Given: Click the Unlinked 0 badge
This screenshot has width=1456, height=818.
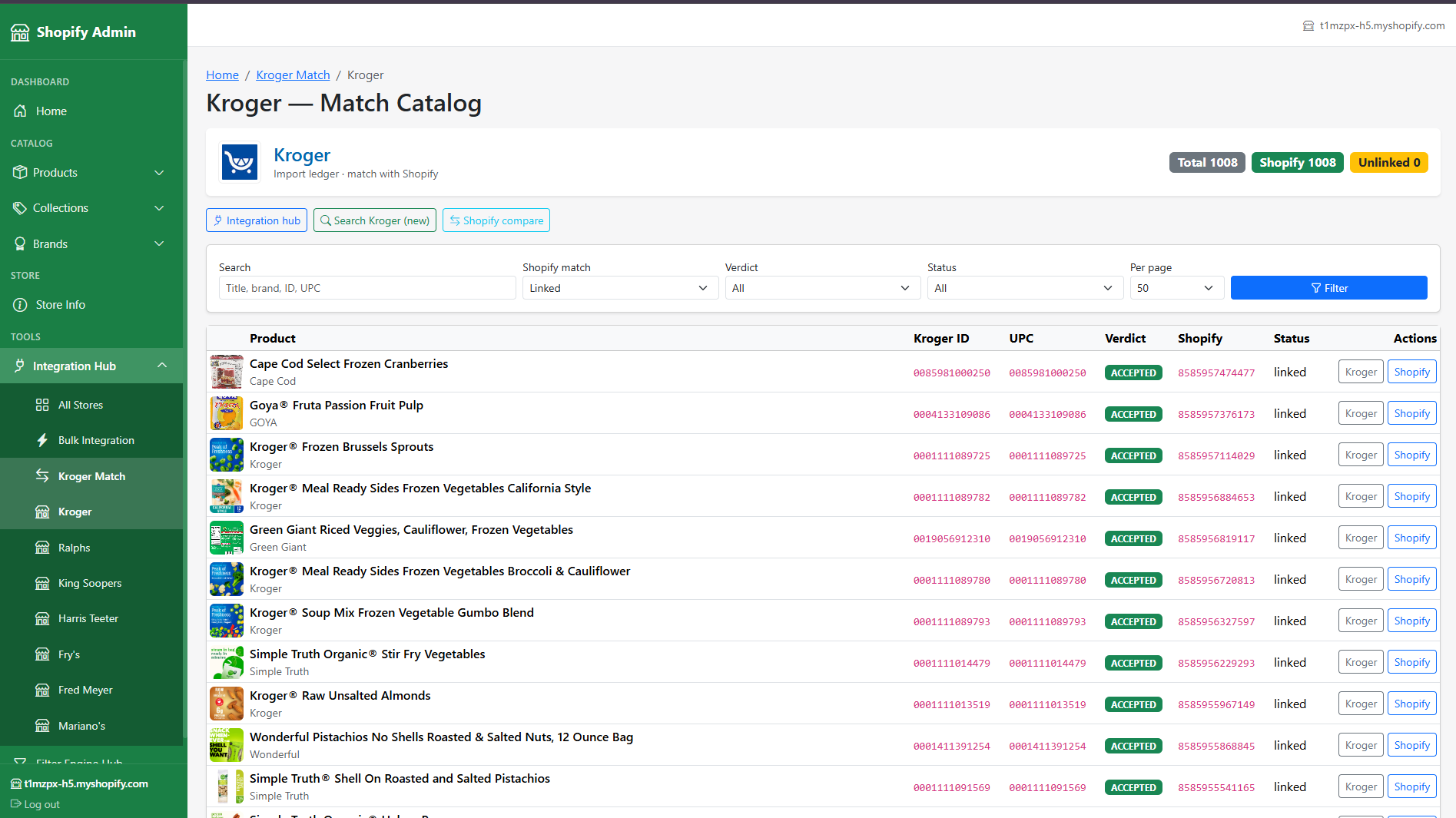Looking at the screenshot, I should pos(1389,162).
